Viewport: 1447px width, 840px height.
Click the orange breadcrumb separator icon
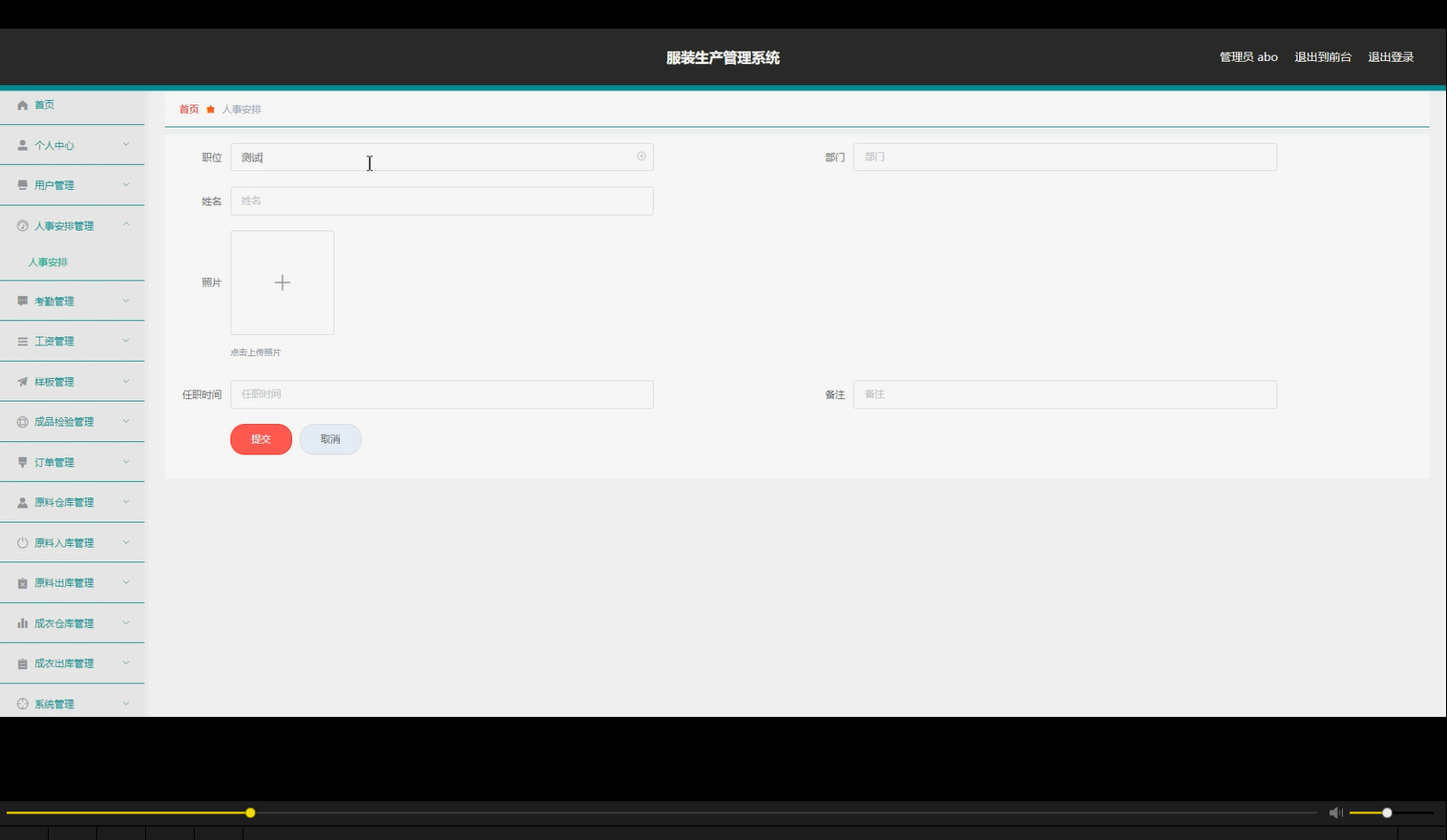pos(211,110)
